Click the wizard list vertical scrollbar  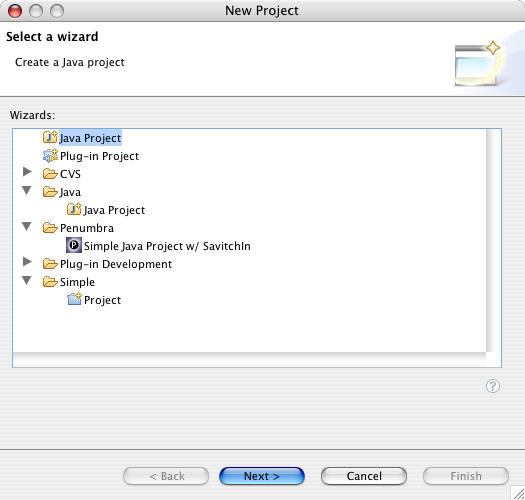point(494,240)
